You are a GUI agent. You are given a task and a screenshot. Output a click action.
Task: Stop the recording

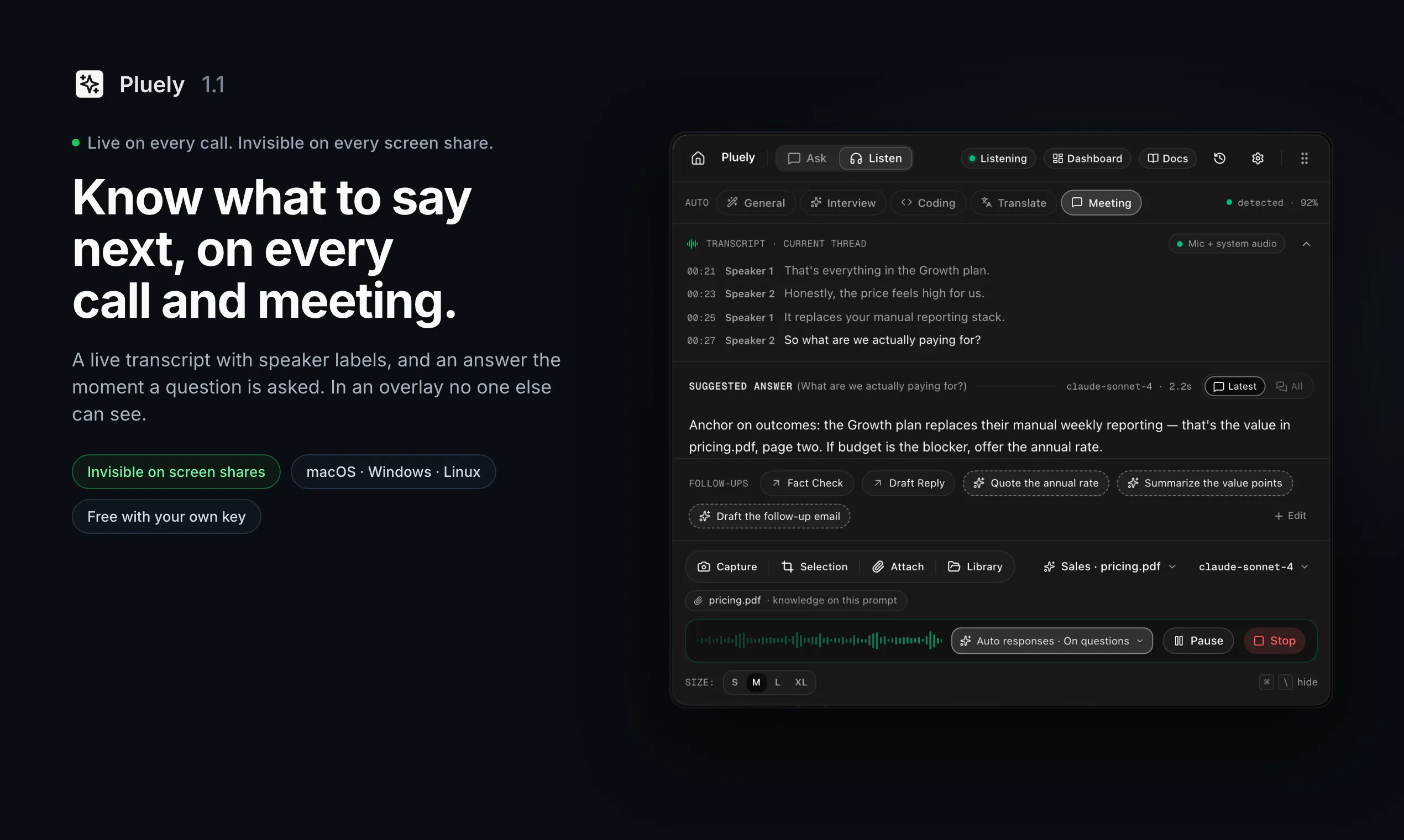tap(1274, 641)
